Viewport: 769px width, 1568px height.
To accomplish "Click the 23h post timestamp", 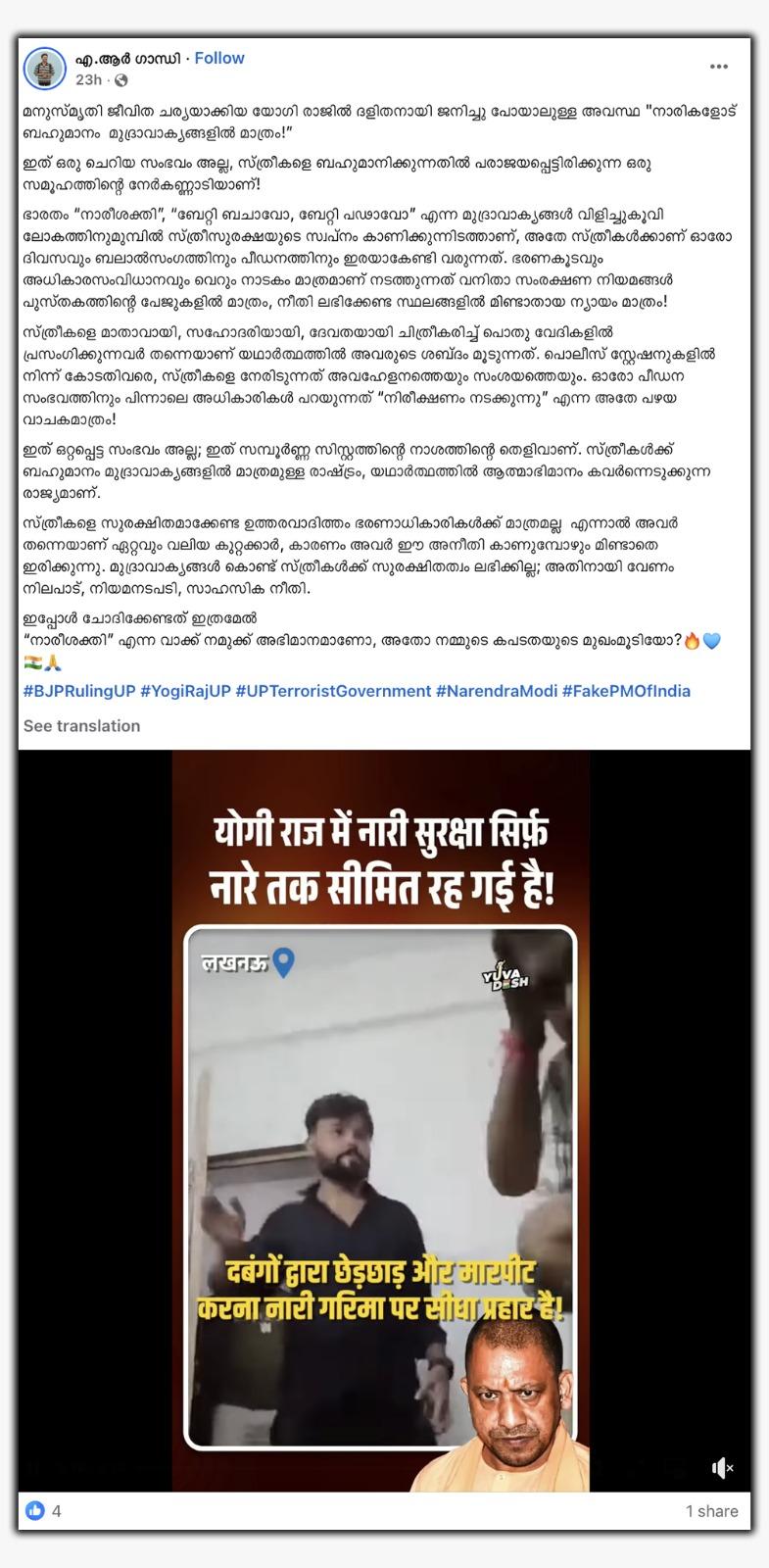I will (x=89, y=80).
